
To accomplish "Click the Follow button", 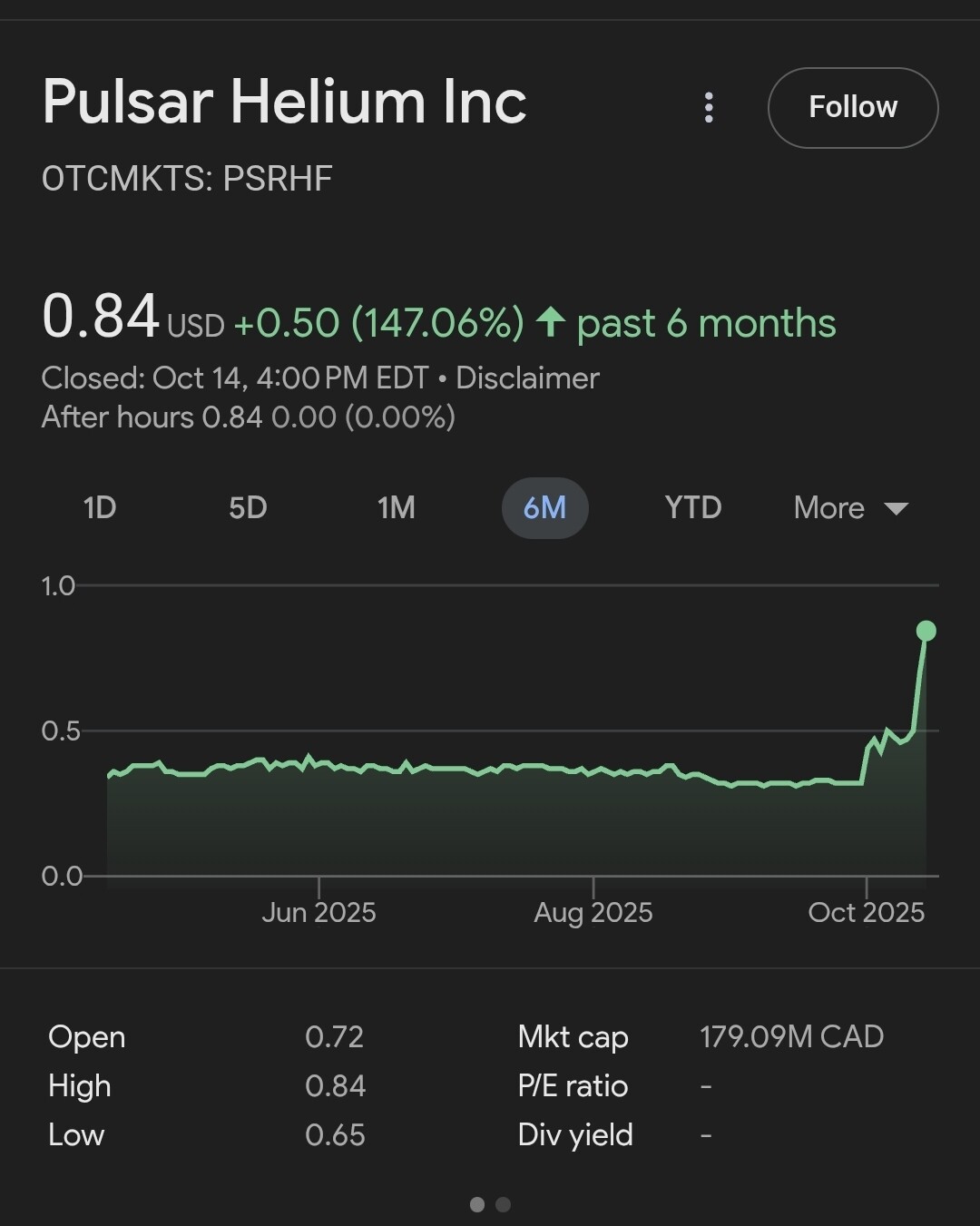I will click(852, 107).
